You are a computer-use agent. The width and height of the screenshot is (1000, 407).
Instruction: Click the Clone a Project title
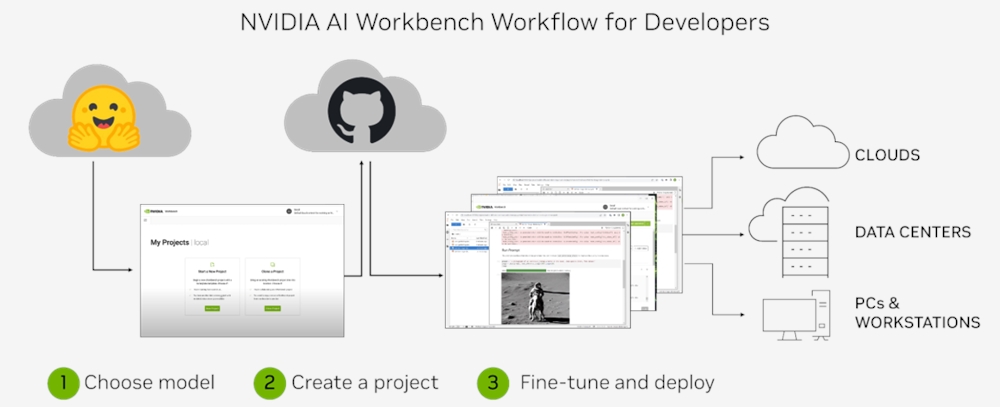[x=272, y=272]
